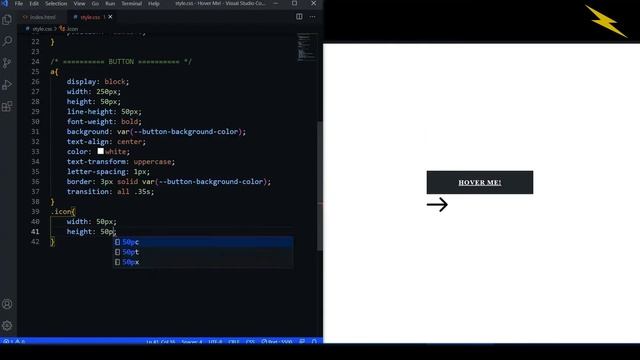Image resolution: width=640 pixels, height=360 pixels.
Task: Select the 50pt autocomplete suggestion
Action: point(203,252)
